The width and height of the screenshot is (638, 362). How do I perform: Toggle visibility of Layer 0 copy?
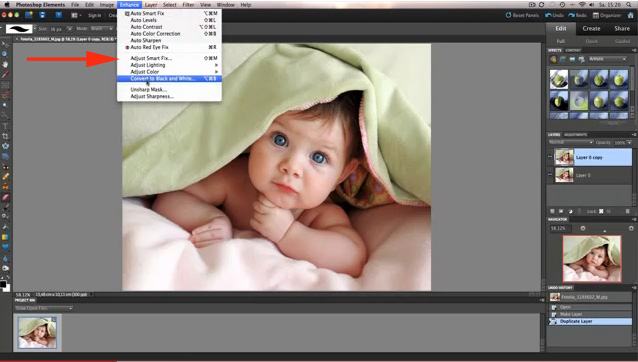click(x=550, y=157)
